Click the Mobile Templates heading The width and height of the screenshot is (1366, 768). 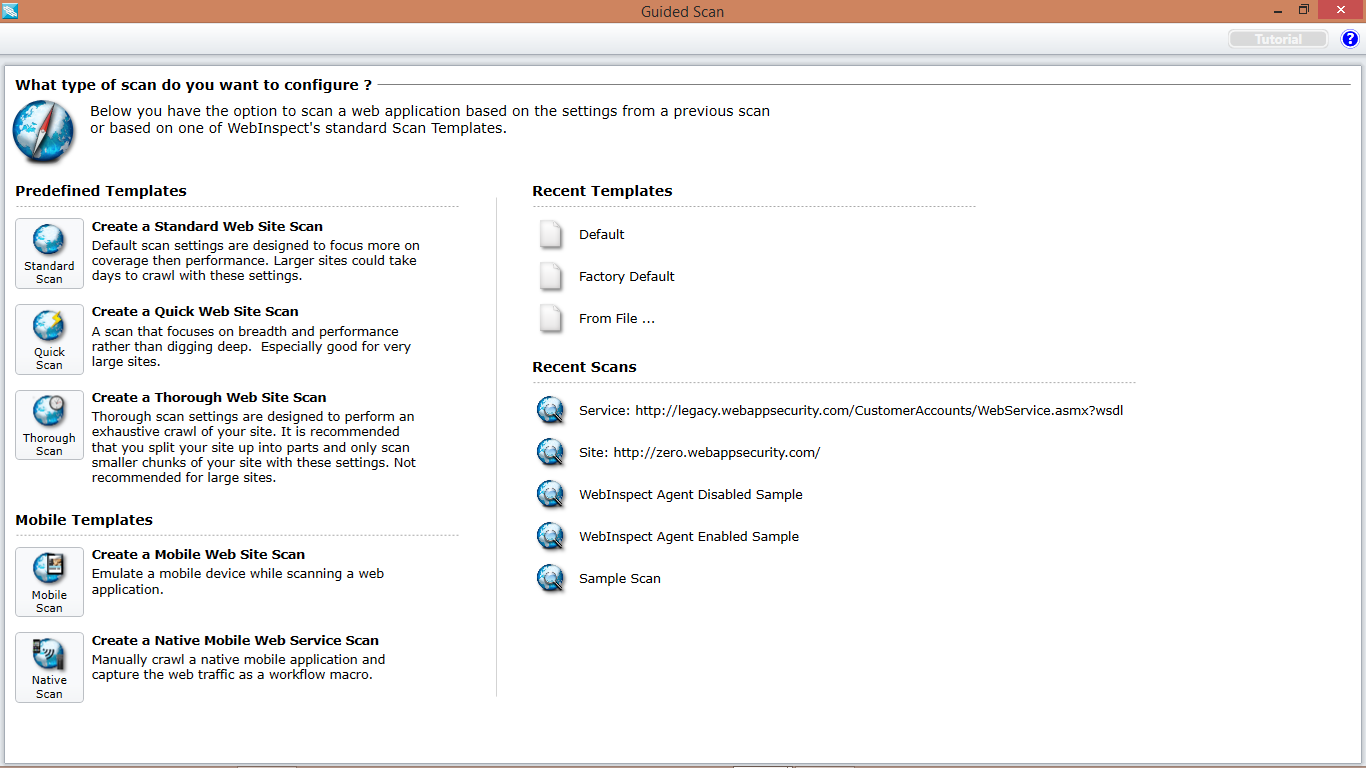click(x=84, y=519)
